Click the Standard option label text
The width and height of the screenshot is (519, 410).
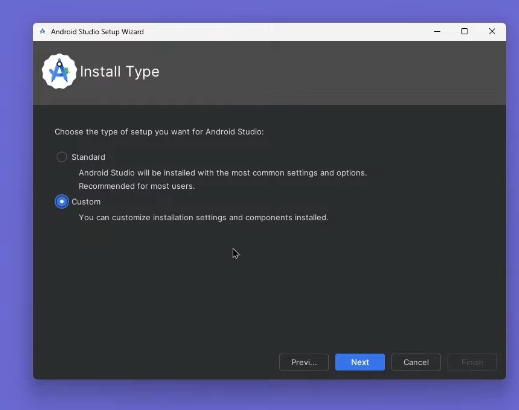(x=88, y=157)
